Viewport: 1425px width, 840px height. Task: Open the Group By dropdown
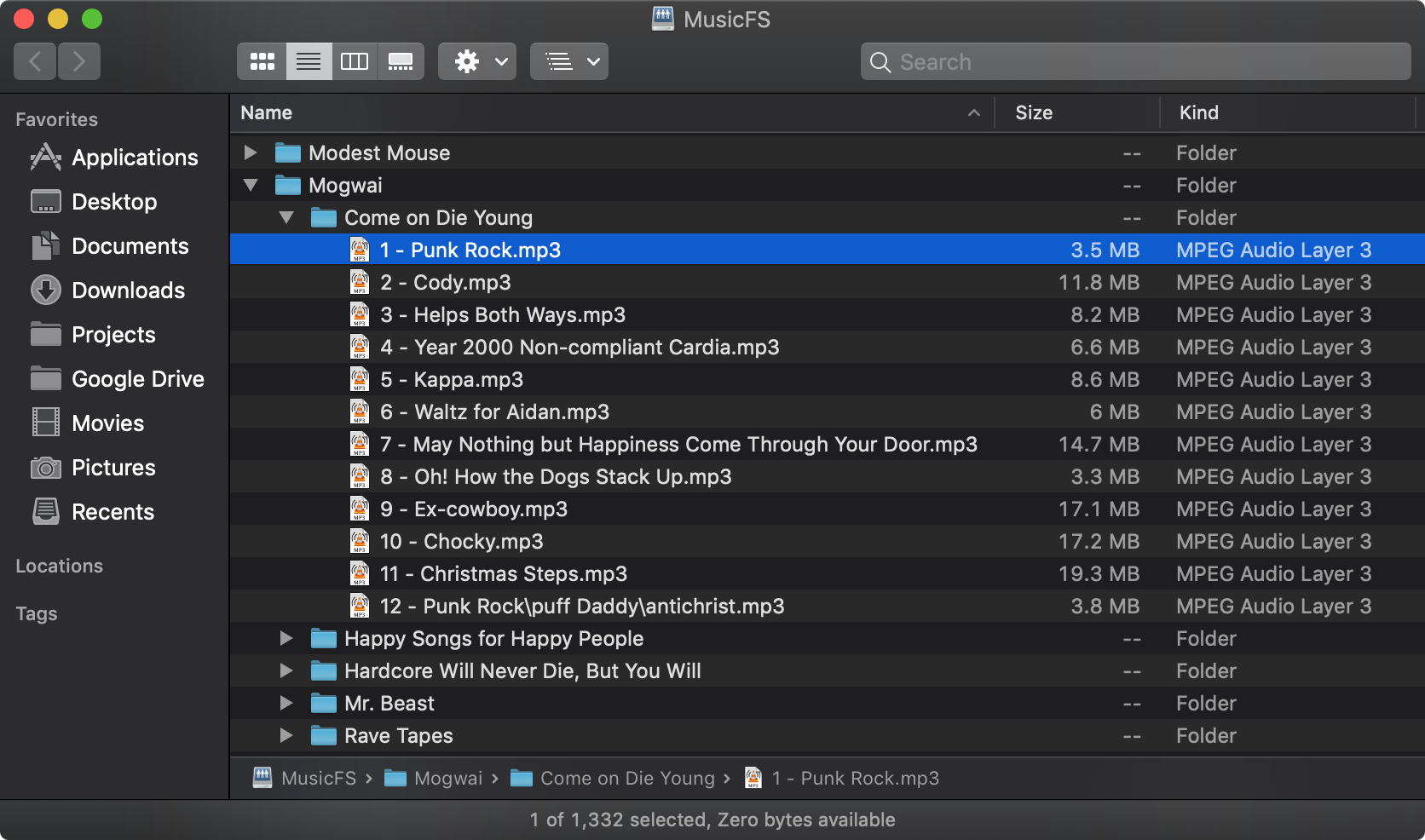click(x=569, y=61)
